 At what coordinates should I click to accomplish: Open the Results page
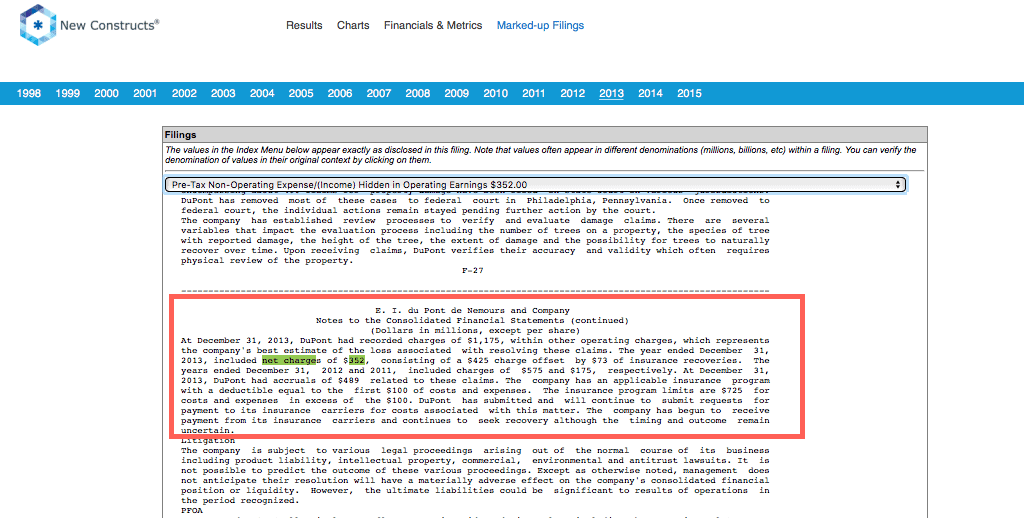304,25
